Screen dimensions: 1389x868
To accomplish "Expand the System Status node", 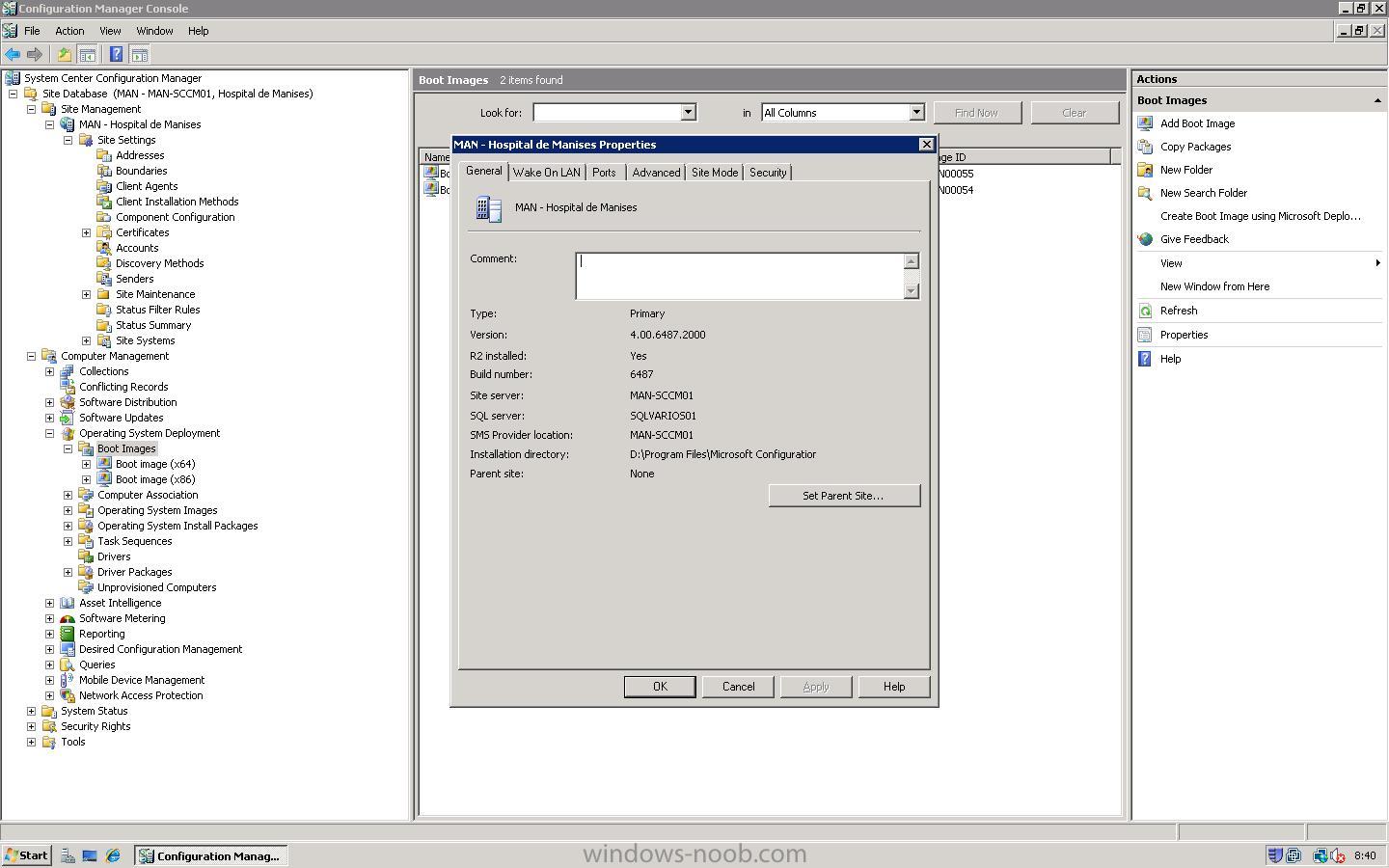I will 32,711.
